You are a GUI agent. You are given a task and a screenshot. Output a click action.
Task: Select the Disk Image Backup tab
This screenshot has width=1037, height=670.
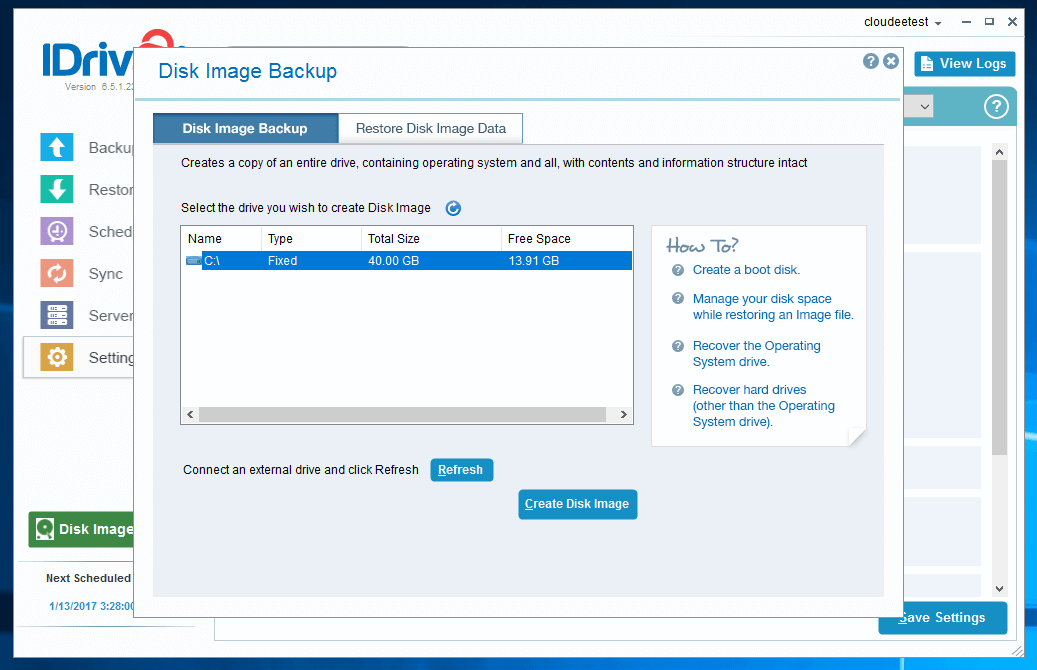tap(245, 128)
